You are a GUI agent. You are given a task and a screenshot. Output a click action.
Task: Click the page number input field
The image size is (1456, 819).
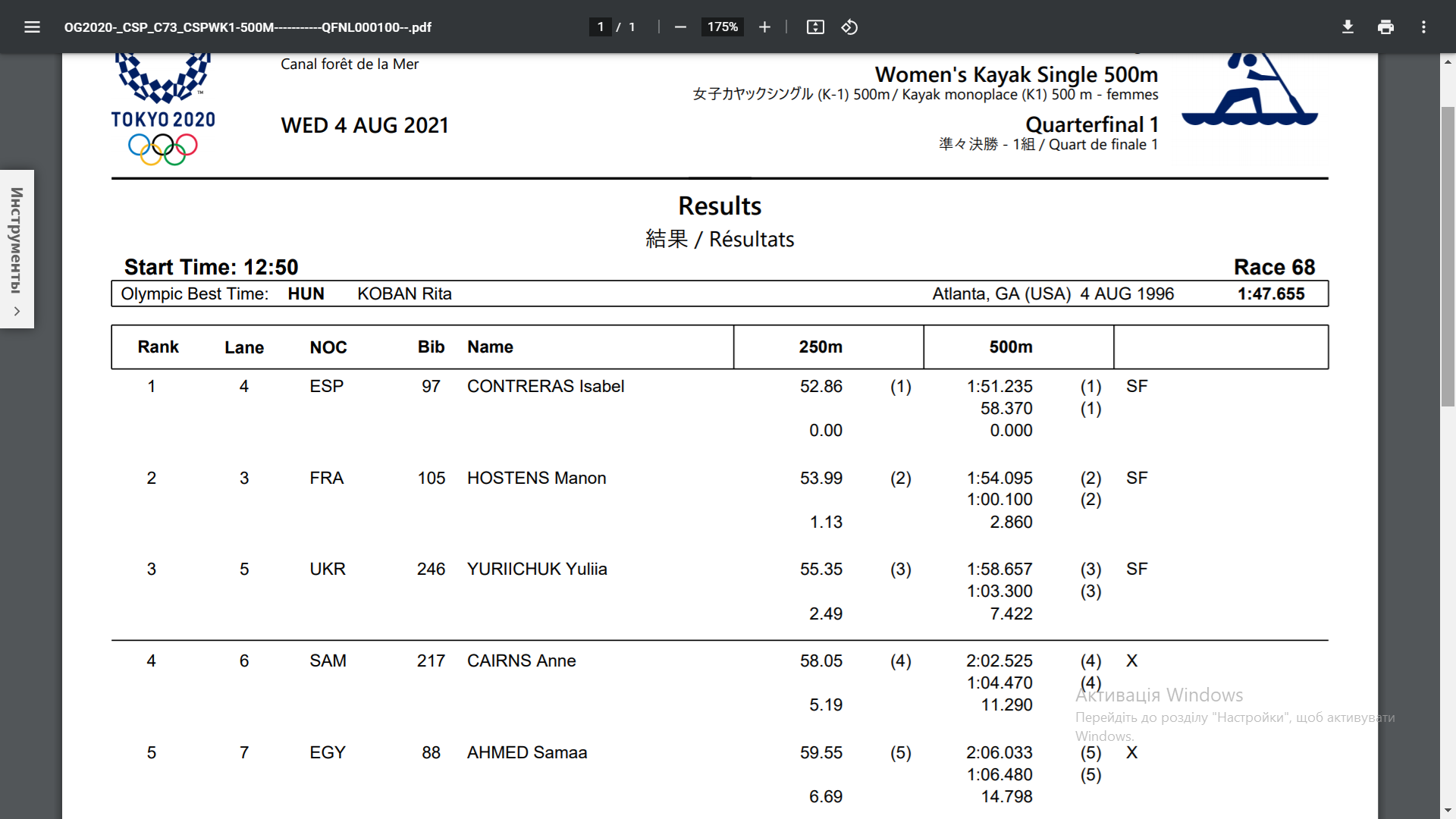600,27
